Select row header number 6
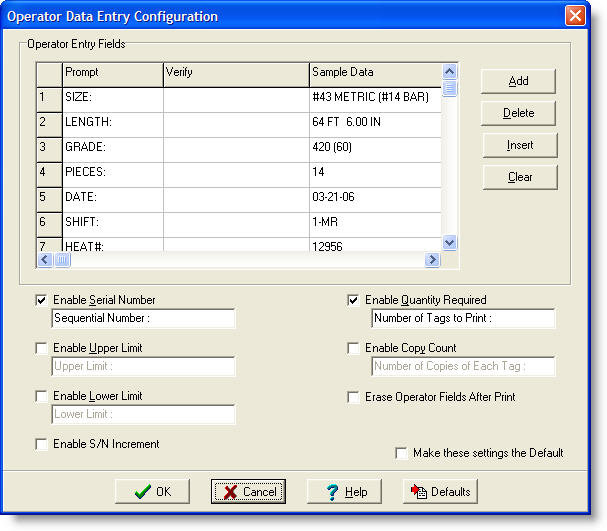 click(49, 225)
